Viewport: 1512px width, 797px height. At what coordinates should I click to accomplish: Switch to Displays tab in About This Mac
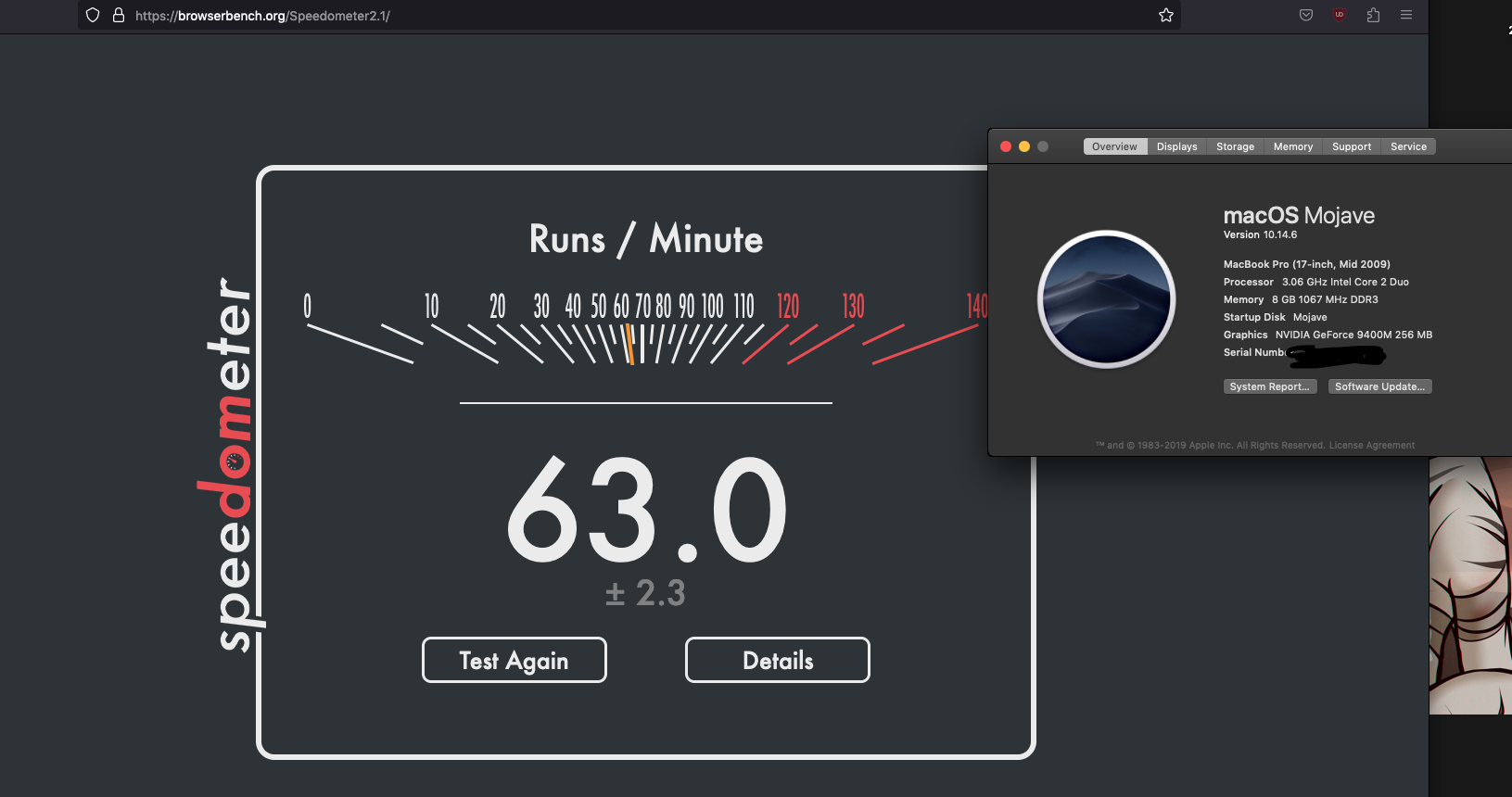(1177, 146)
